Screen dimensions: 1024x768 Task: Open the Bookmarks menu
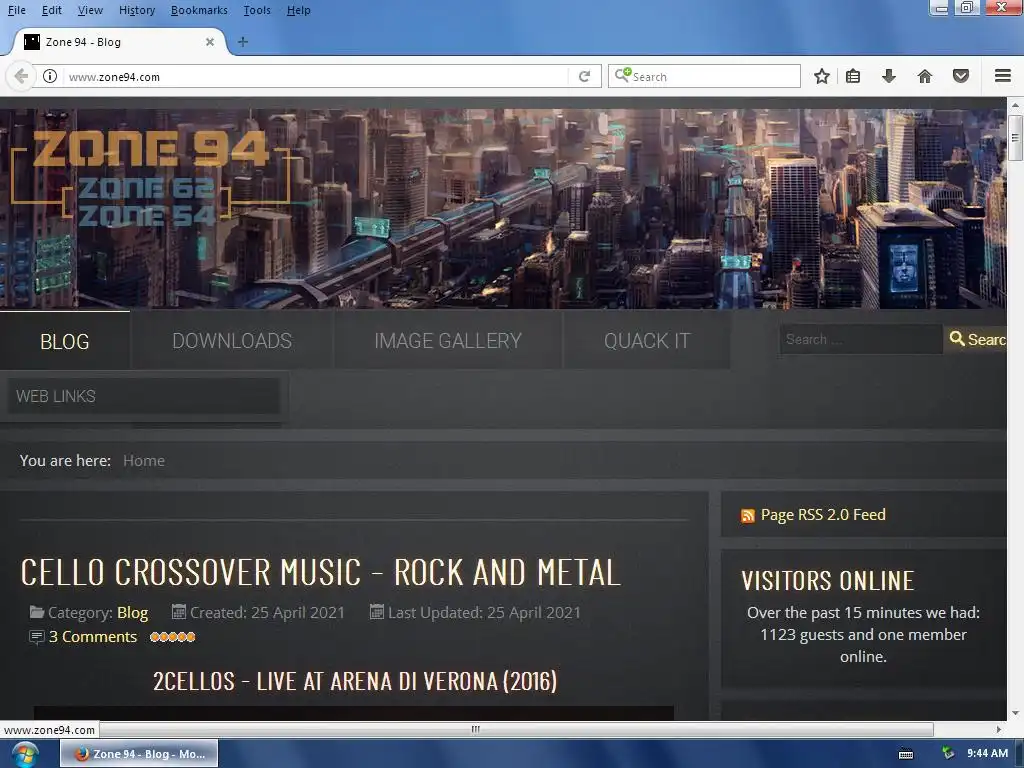(199, 10)
